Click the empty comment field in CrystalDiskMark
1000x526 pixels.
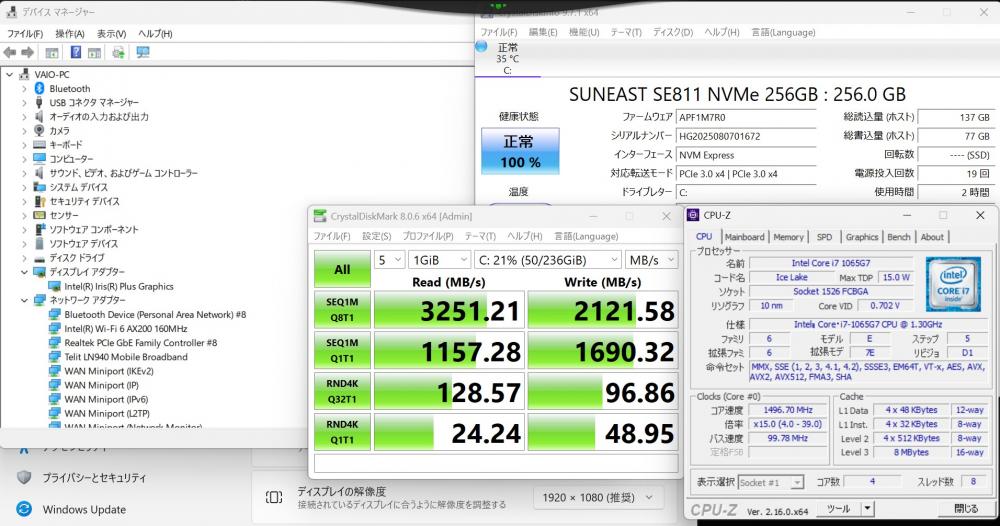tap(496, 463)
